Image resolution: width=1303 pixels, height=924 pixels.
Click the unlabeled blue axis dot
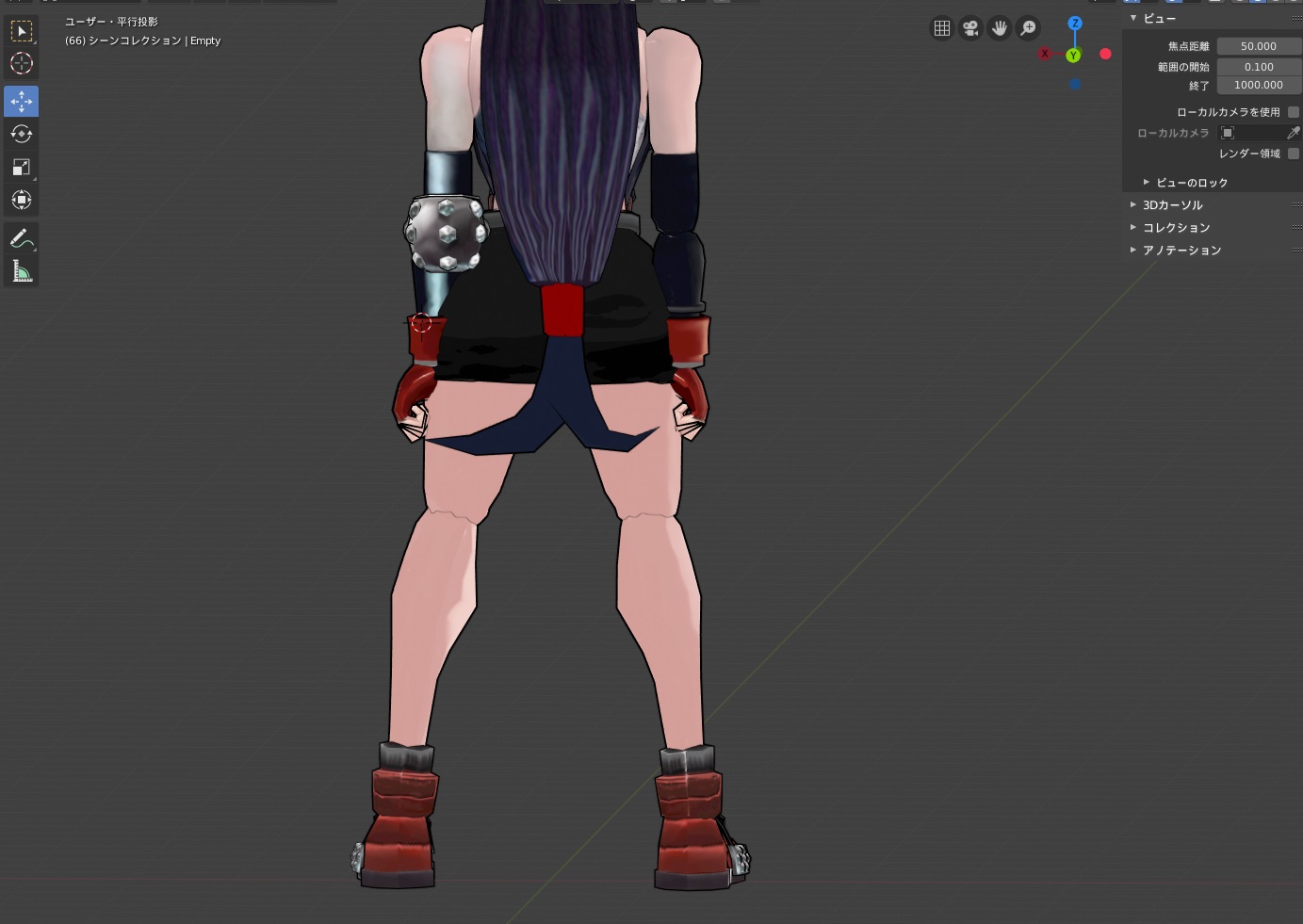click(1075, 85)
